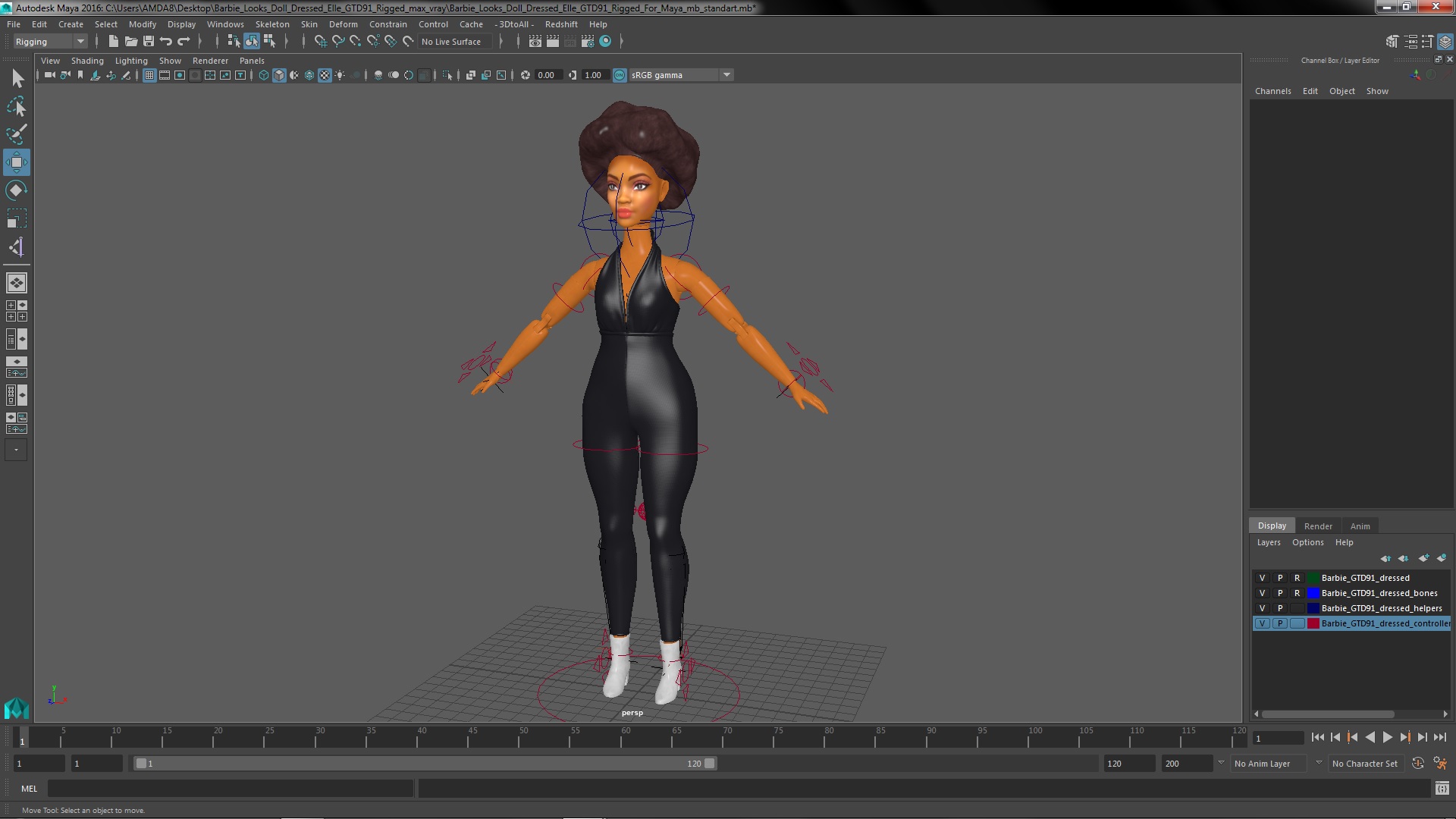Enable select by hierarchy mode
Viewport: 1456px width, 819px height.
tap(234, 41)
